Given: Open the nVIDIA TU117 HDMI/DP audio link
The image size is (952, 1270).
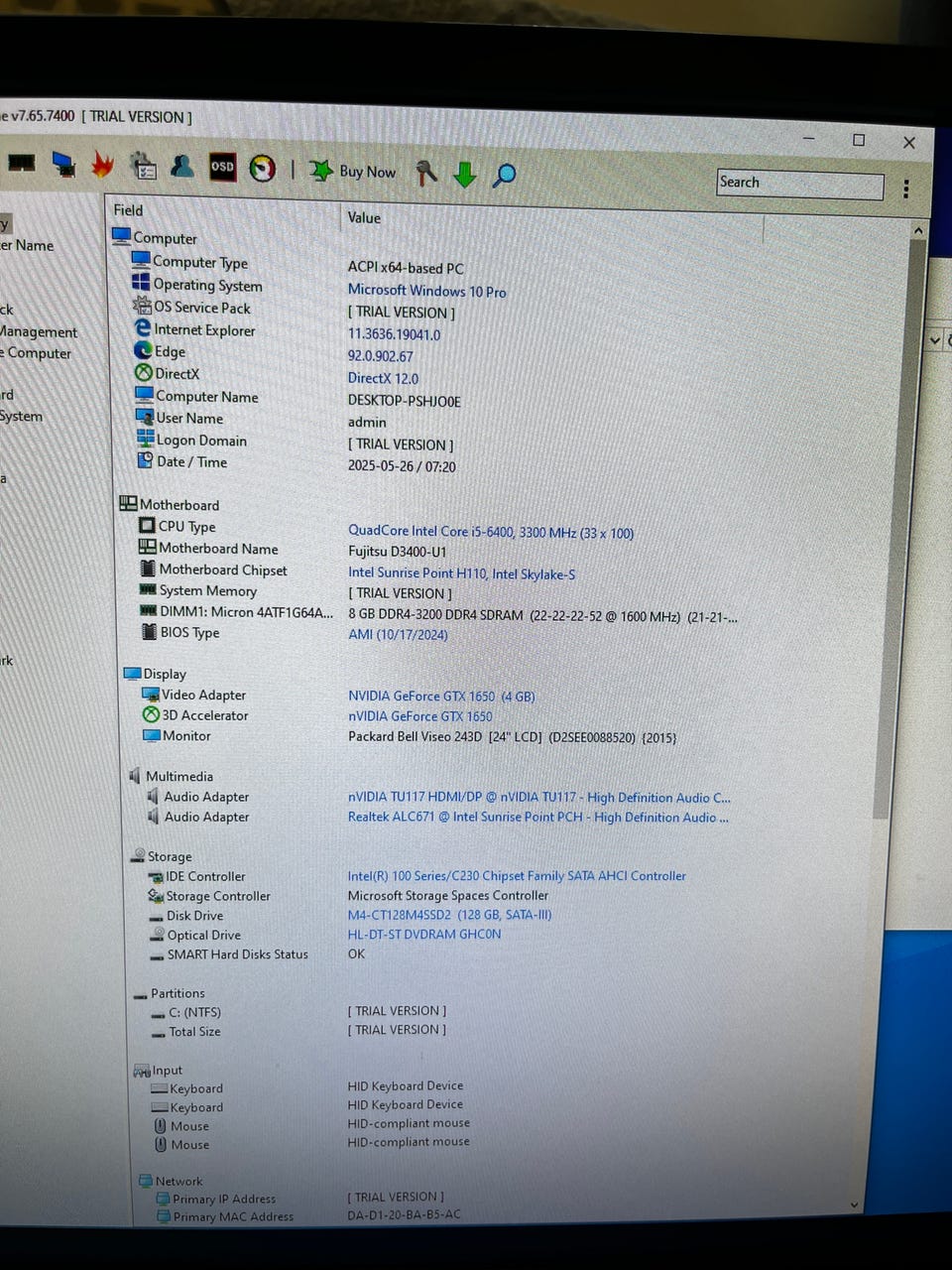Looking at the screenshot, I should click(x=539, y=797).
